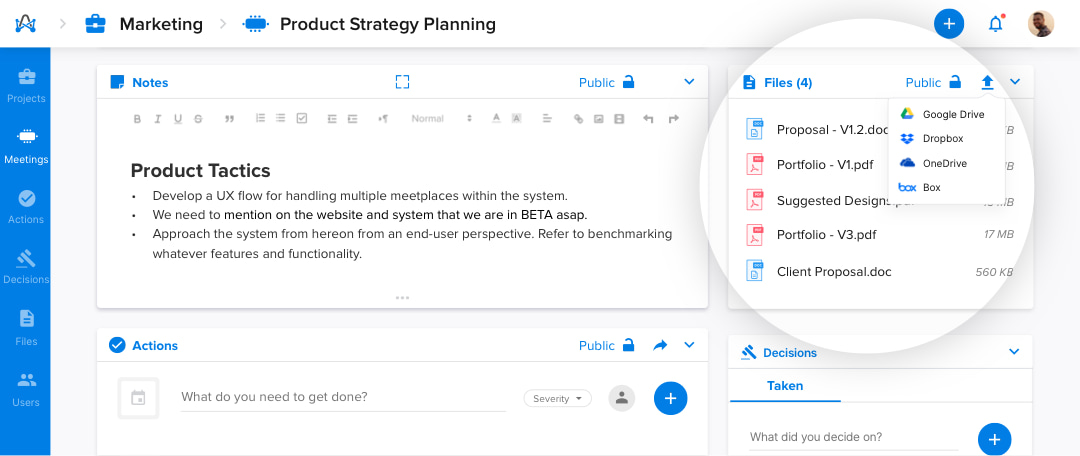This screenshot has height=456, width=1080.
Task: Go to Marketing in the breadcrumb
Action: coord(161,25)
